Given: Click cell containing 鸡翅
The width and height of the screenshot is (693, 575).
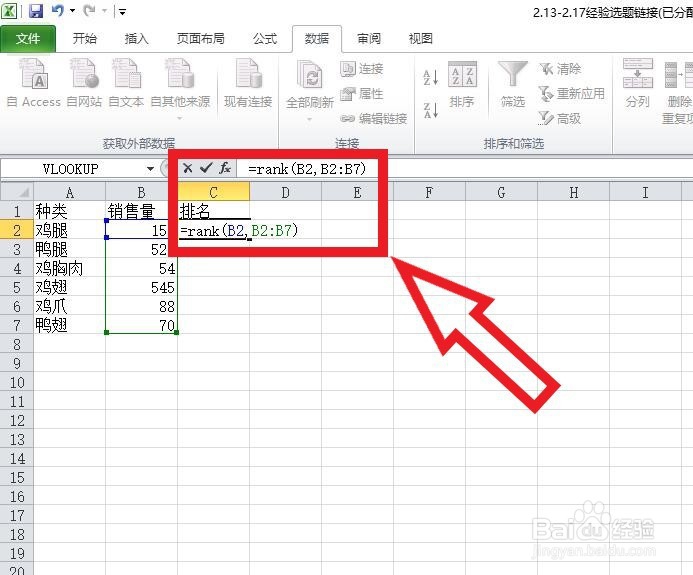Looking at the screenshot, I should point(69,287).
